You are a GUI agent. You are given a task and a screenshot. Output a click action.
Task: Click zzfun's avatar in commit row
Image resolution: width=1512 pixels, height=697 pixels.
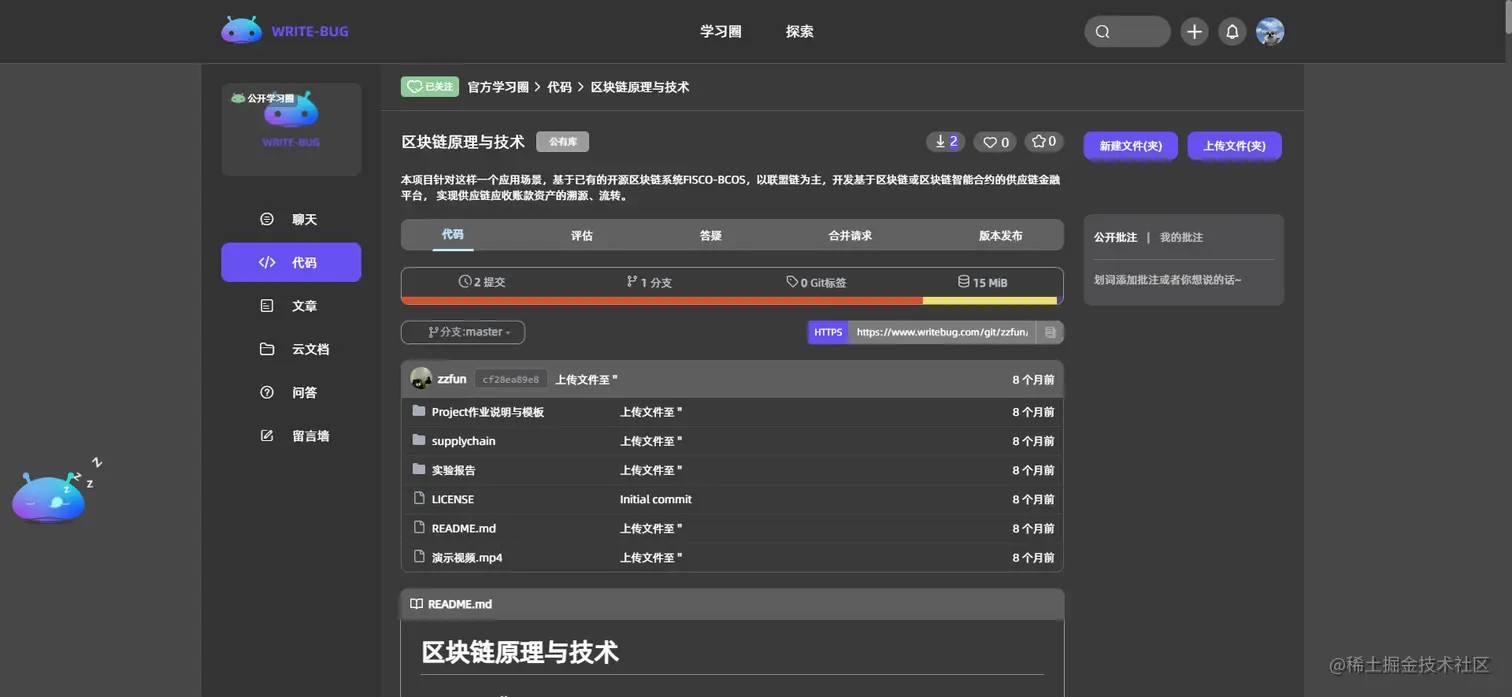tap(421, 379)
